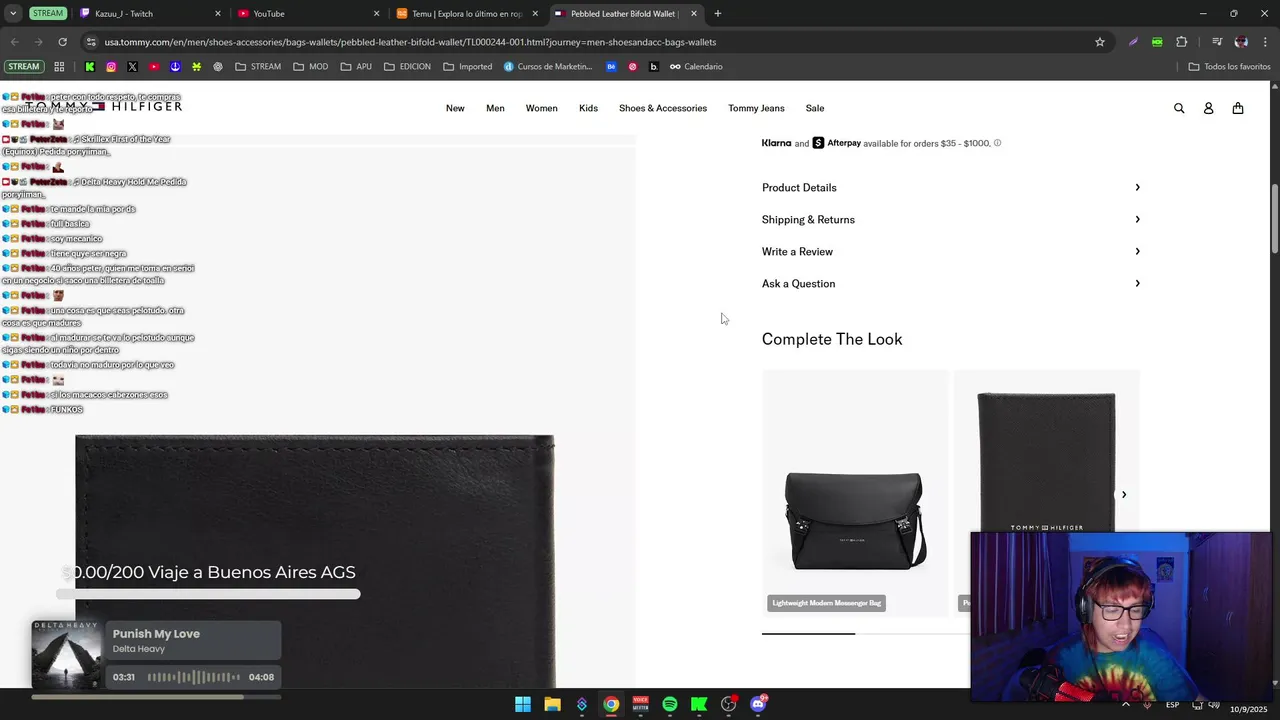This screenshot has width=1280, height=720.
Task: Expand the Write a Review section
Action: (951, 251)
